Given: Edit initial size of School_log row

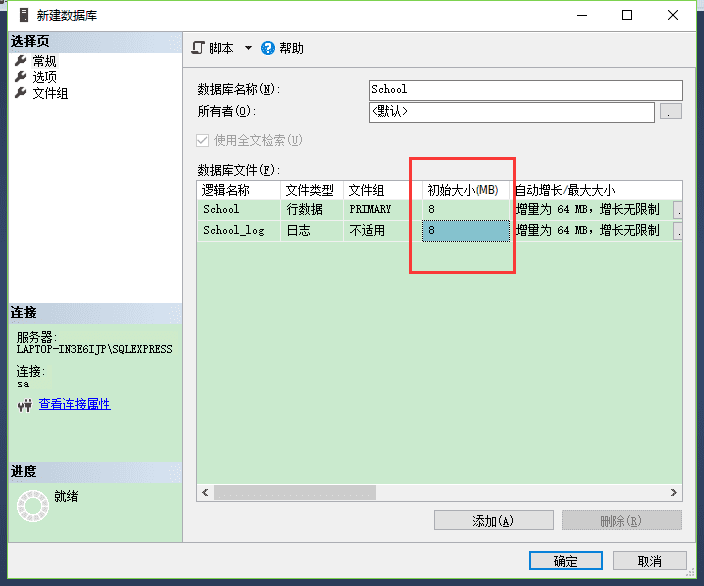Looking at the screenshot, I should click(466, 231).
